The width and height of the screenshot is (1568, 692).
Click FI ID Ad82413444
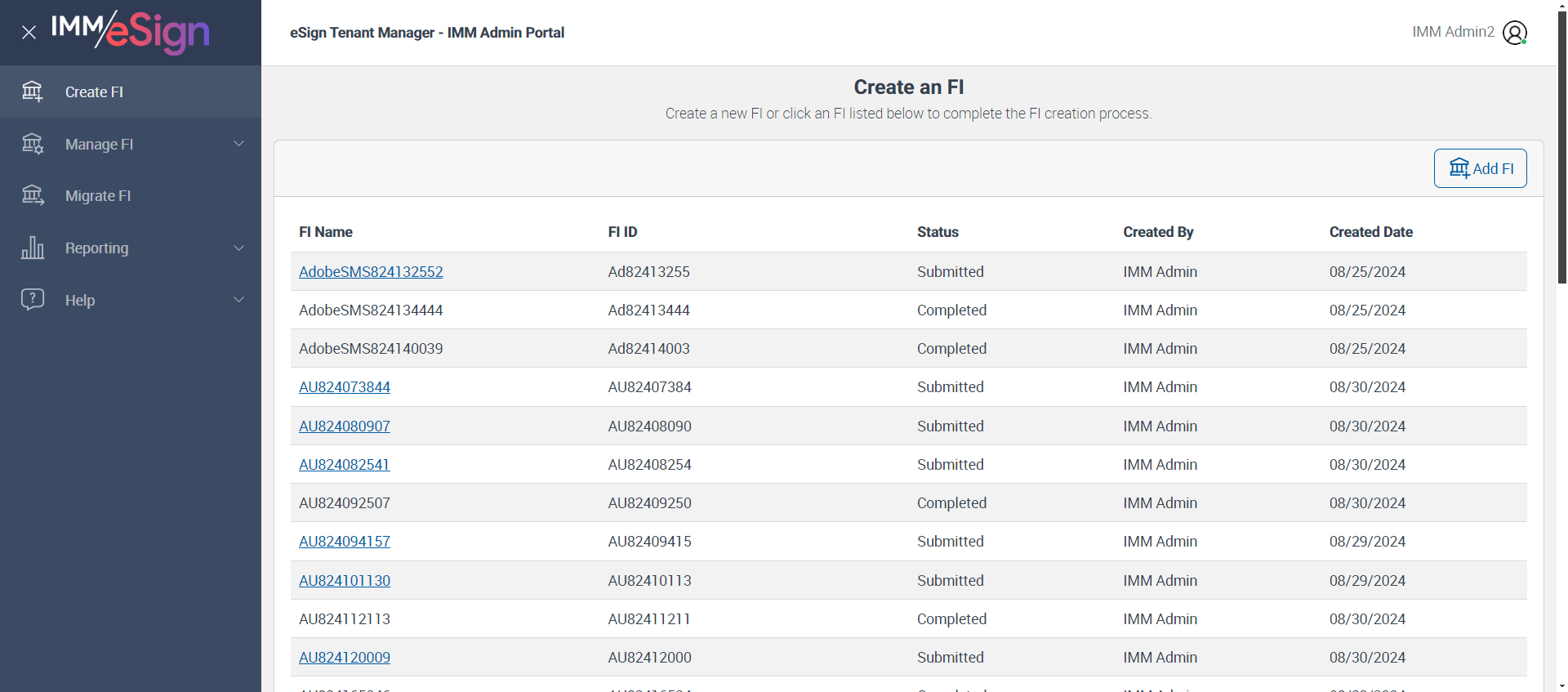649,310
